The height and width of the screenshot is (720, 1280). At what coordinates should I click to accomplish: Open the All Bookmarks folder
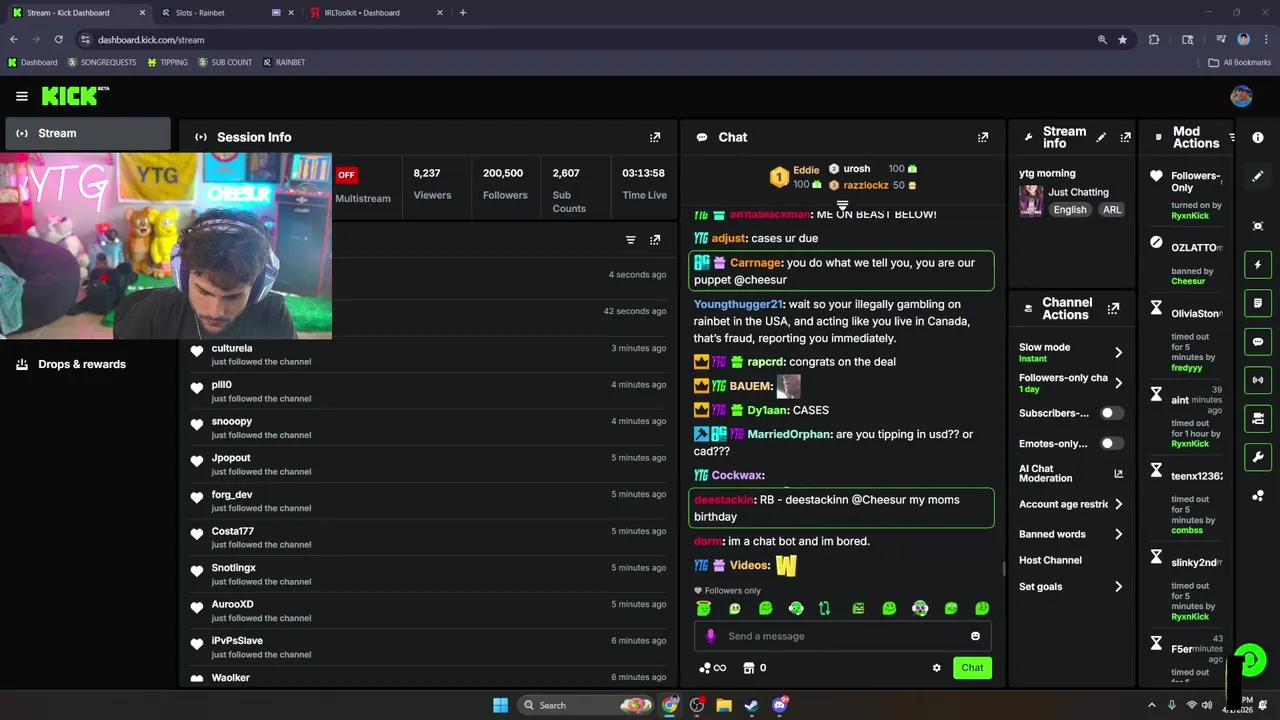point(1240,62)
